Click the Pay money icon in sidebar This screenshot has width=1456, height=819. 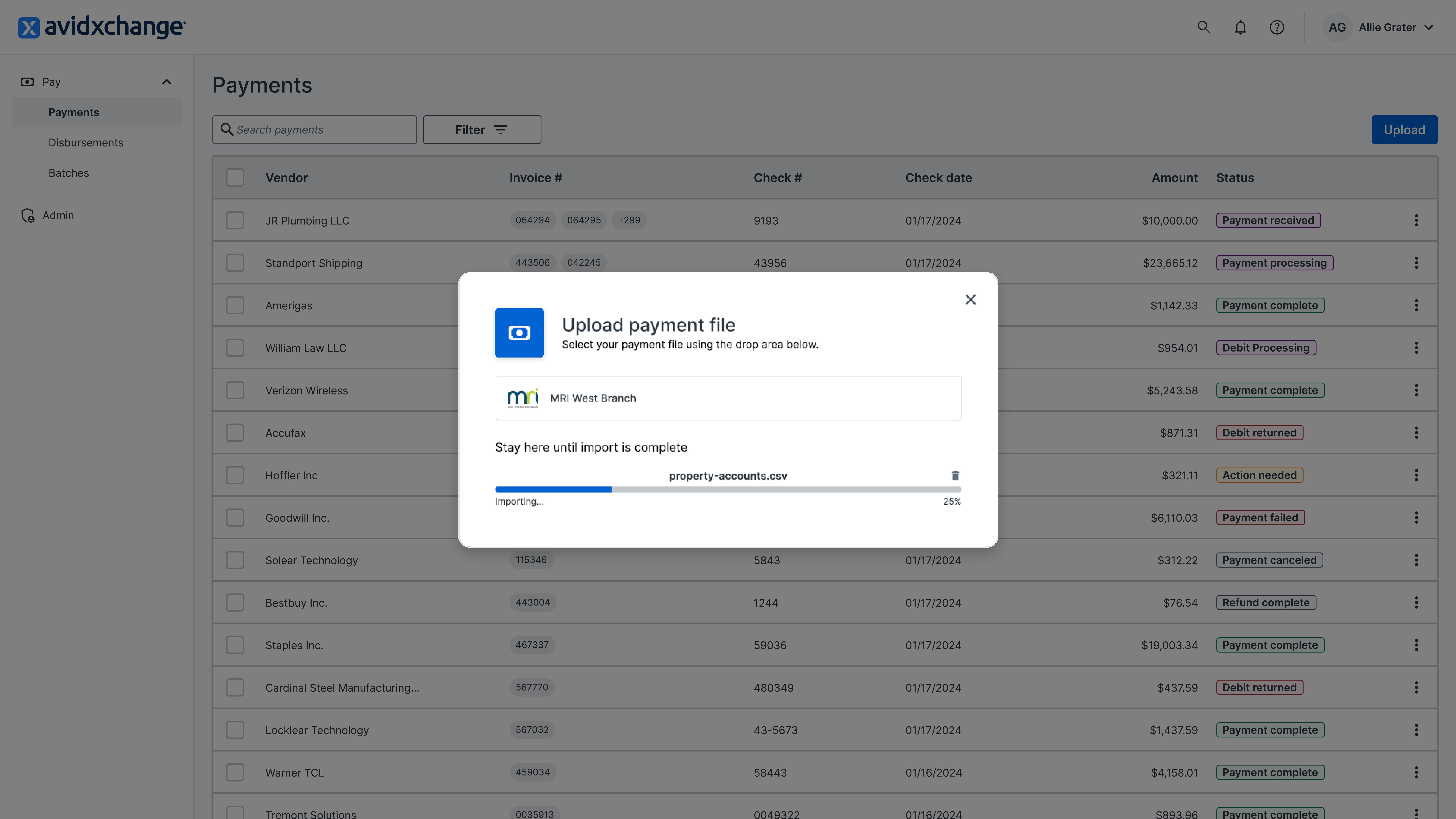[27, 82]
